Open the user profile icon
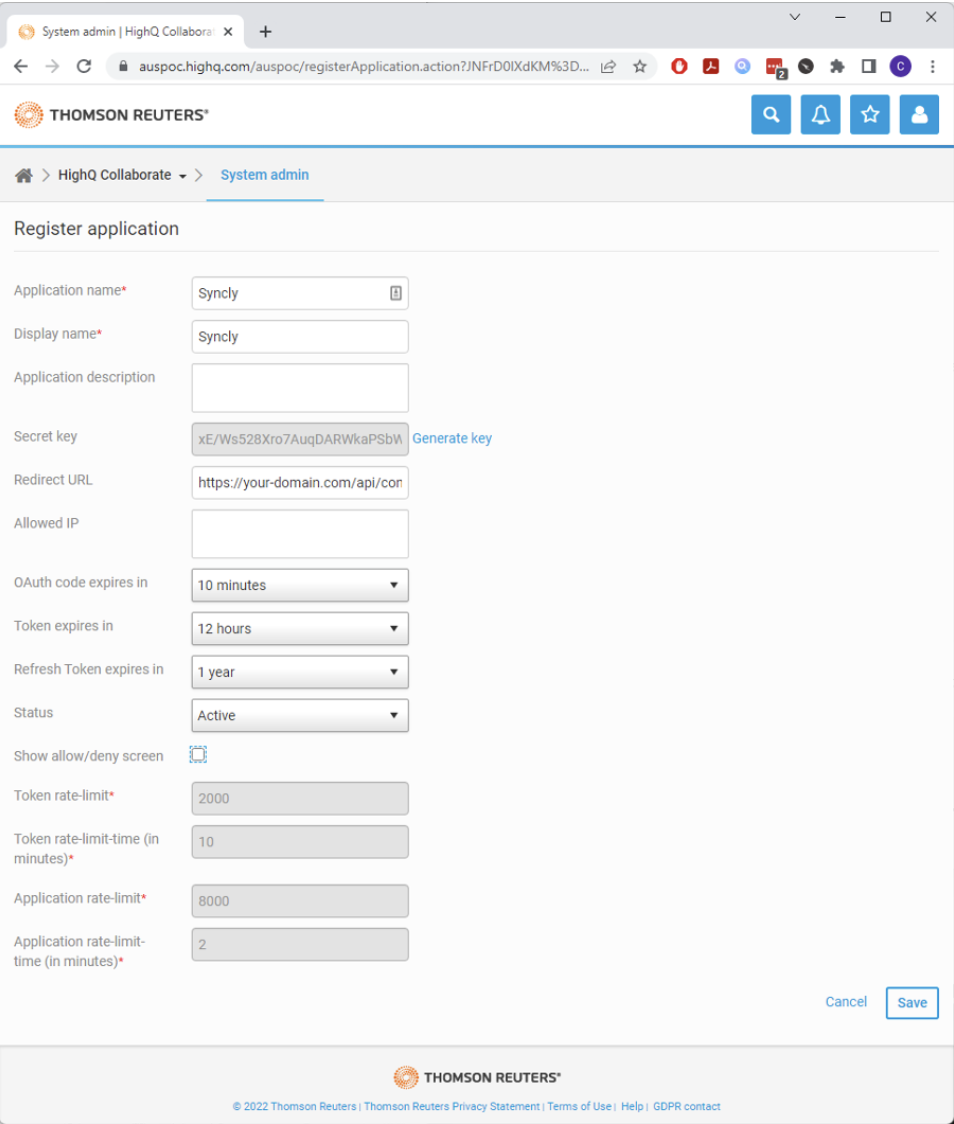 pos(918,114)
